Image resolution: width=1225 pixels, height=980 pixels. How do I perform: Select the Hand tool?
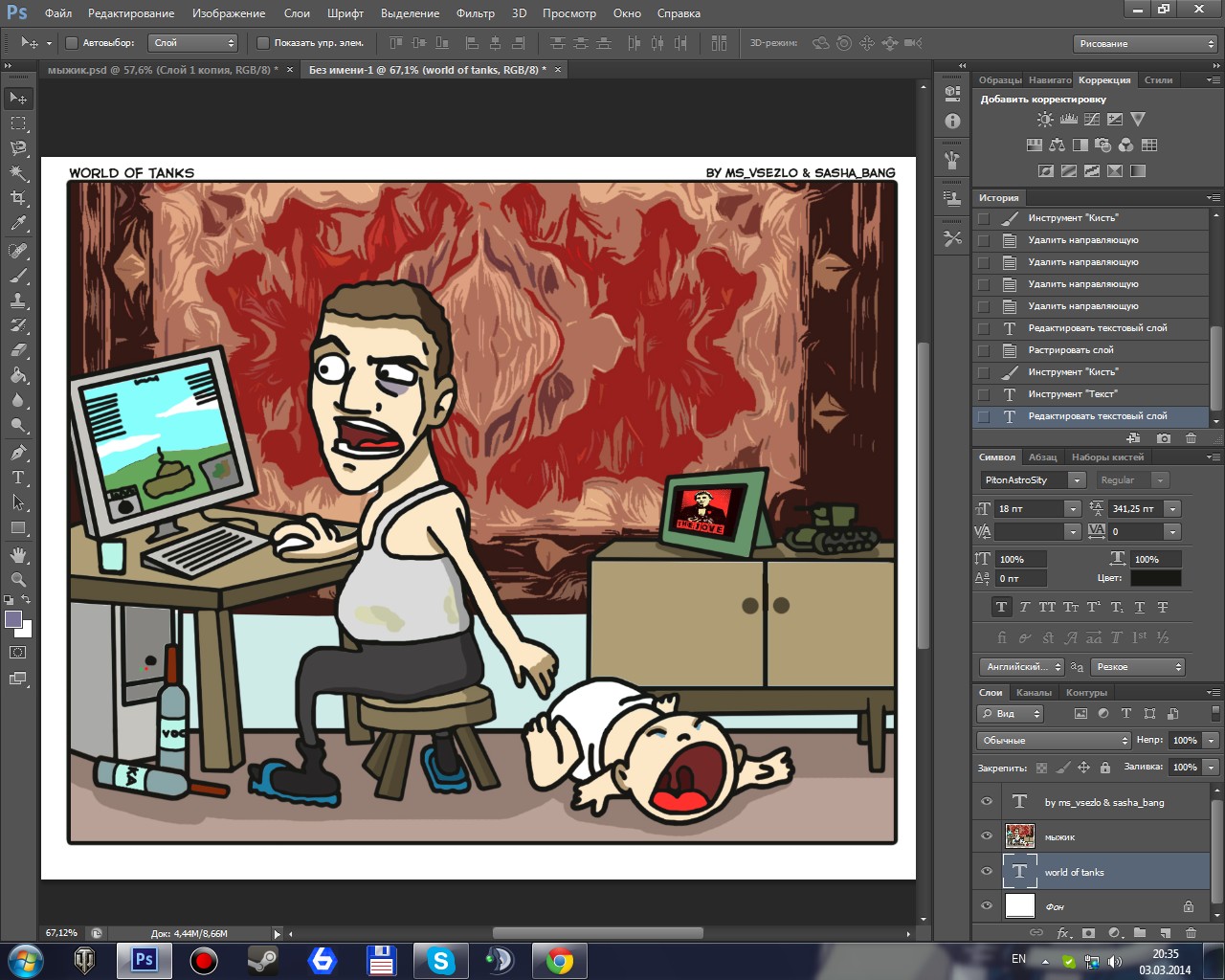(x=18, y=555)
